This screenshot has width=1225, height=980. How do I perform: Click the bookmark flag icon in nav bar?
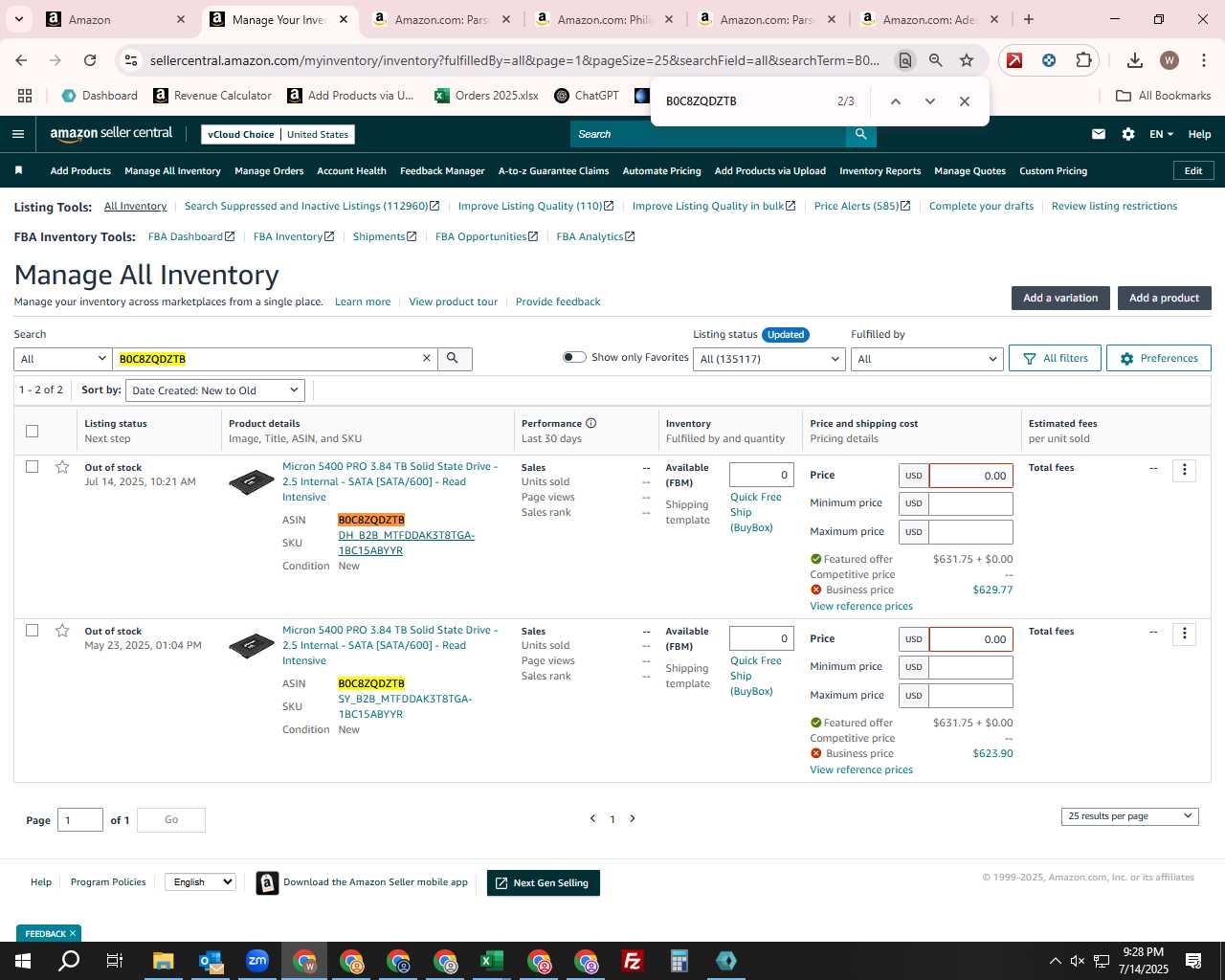[x=18, y=170]
